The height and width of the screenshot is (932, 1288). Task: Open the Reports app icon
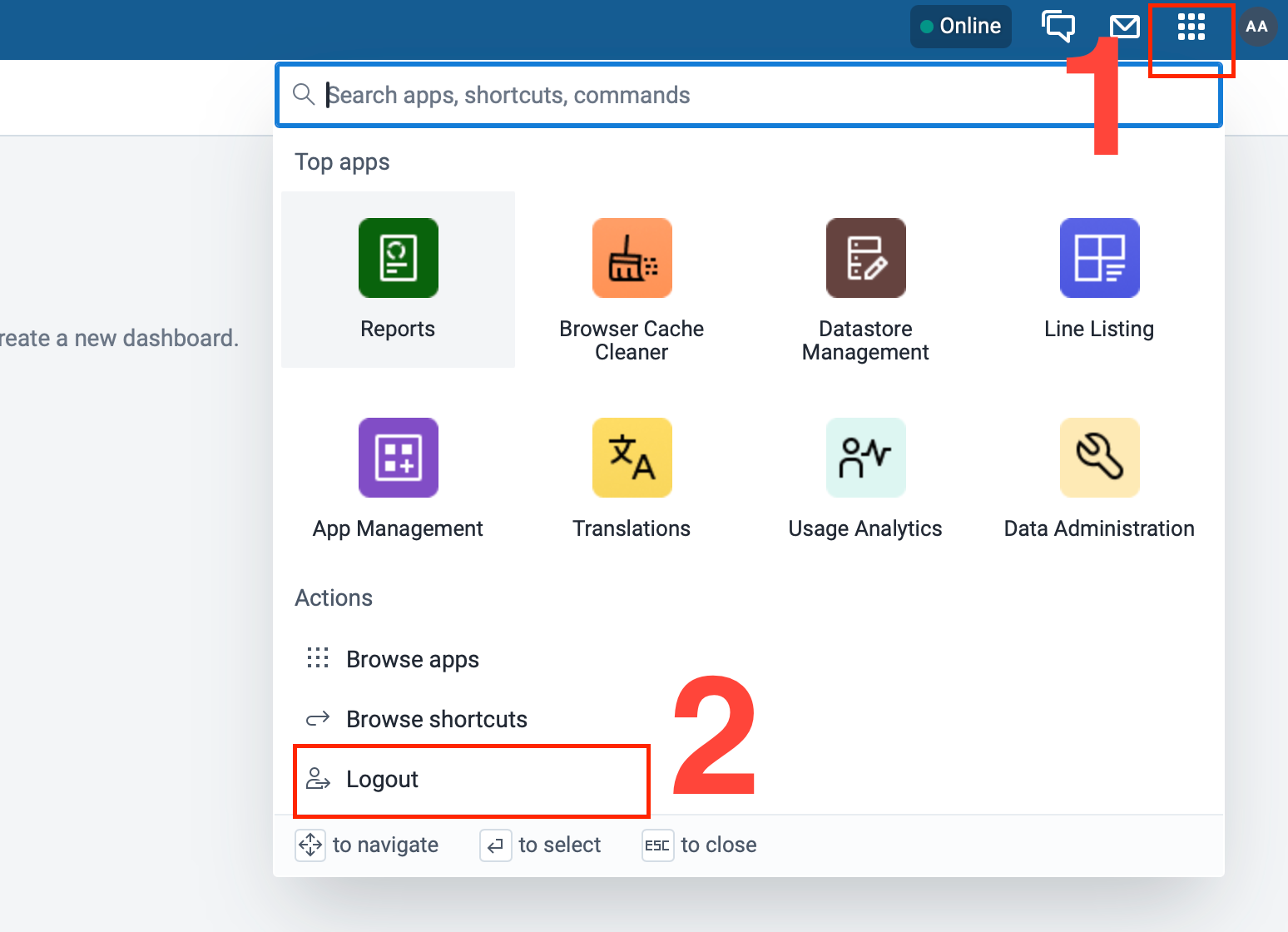point(398,258)
